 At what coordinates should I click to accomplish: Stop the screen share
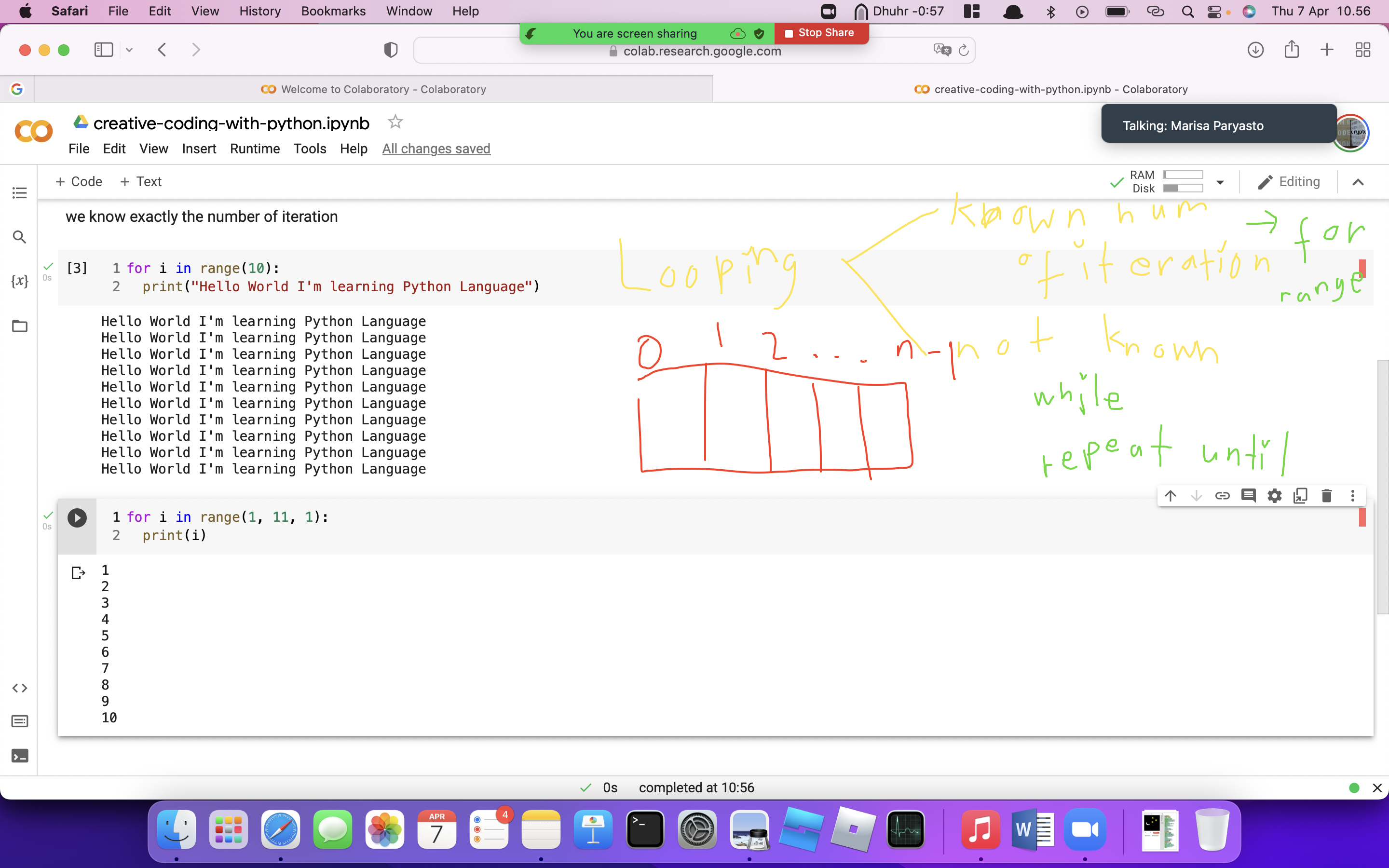(821, 33)
